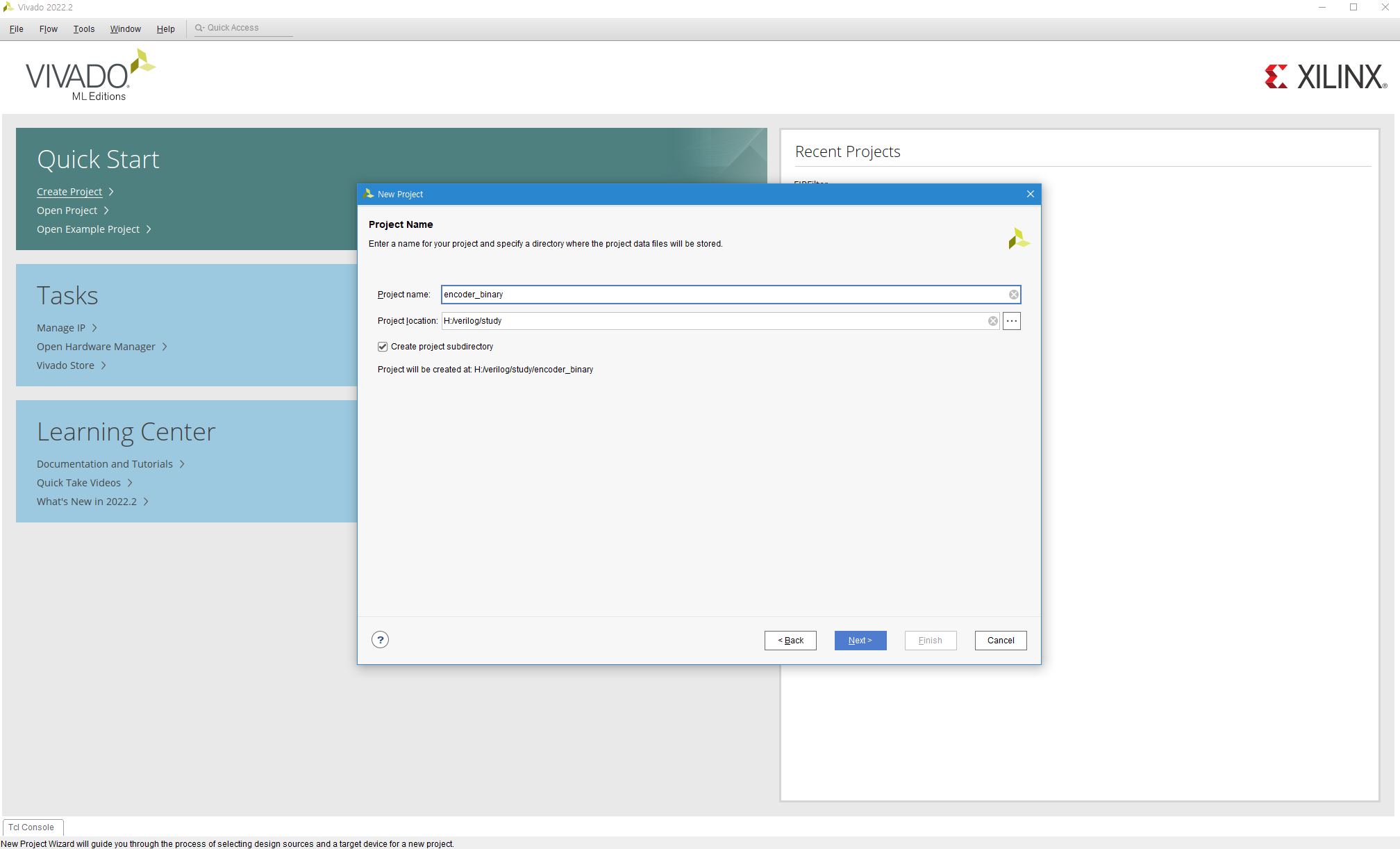This screenshot has width=1400, height=849.
Task: Open the Tools menu
Action: [x=84, y=28]
